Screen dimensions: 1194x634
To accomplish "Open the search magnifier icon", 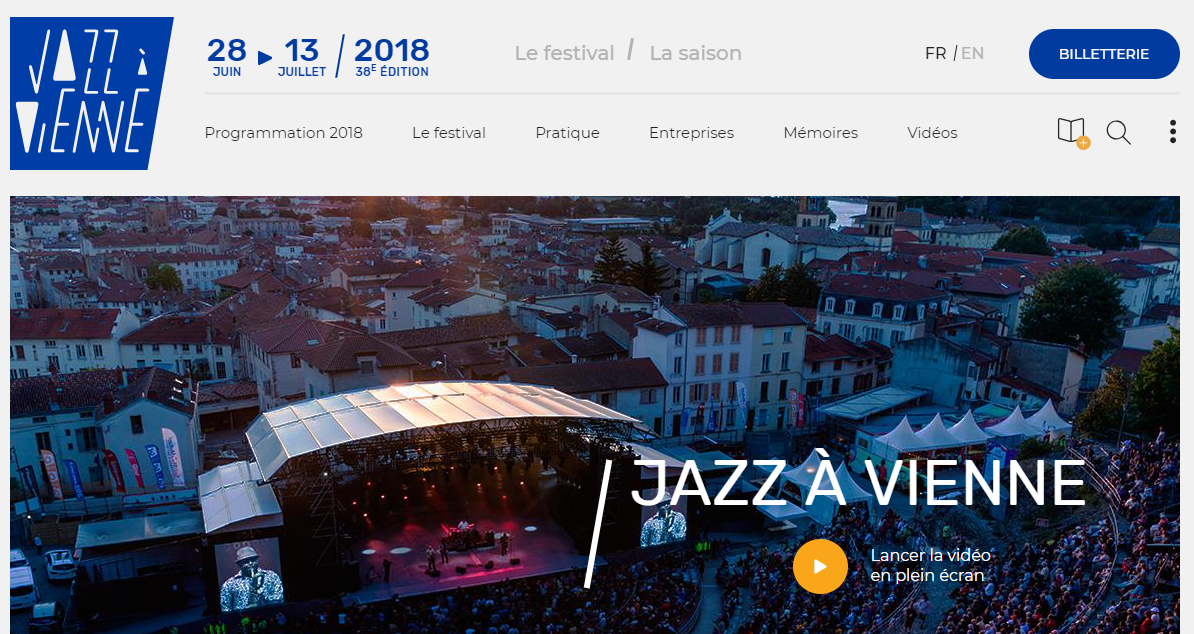I will point(1118,132).
